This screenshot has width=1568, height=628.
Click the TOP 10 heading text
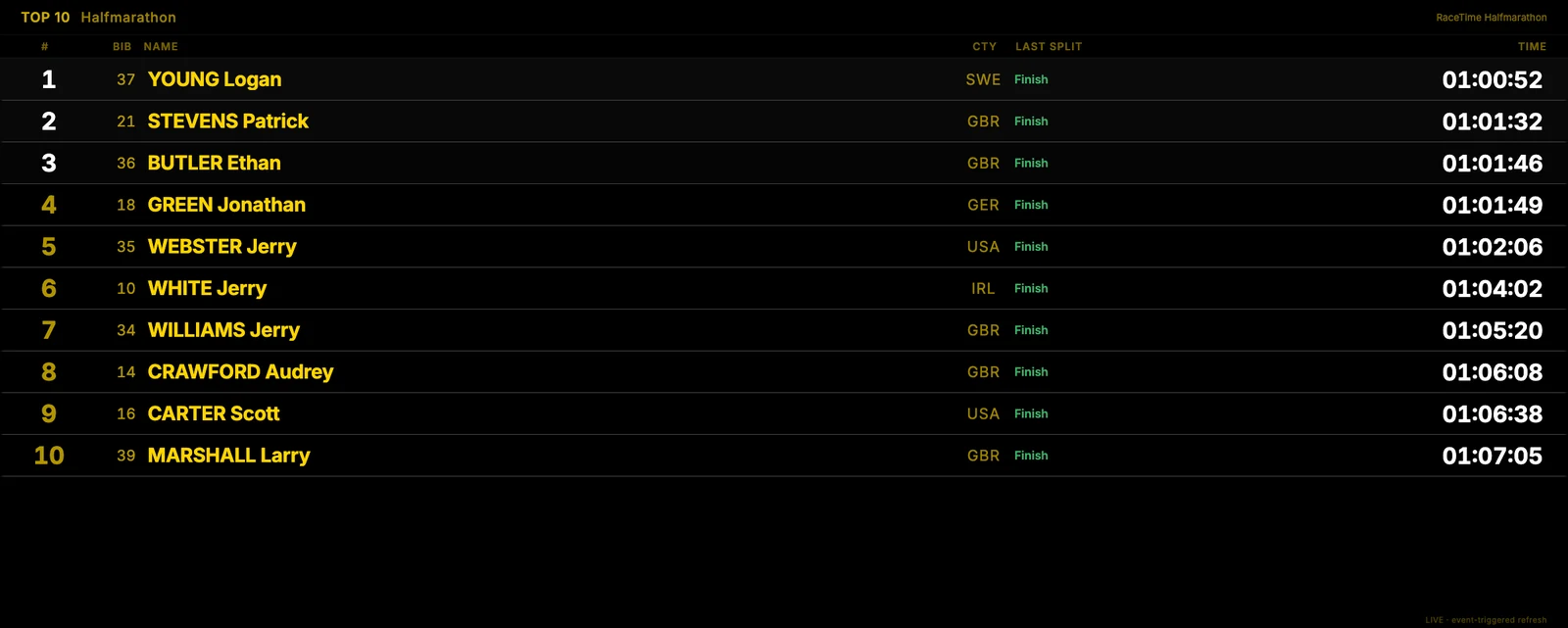click(45, 18)
